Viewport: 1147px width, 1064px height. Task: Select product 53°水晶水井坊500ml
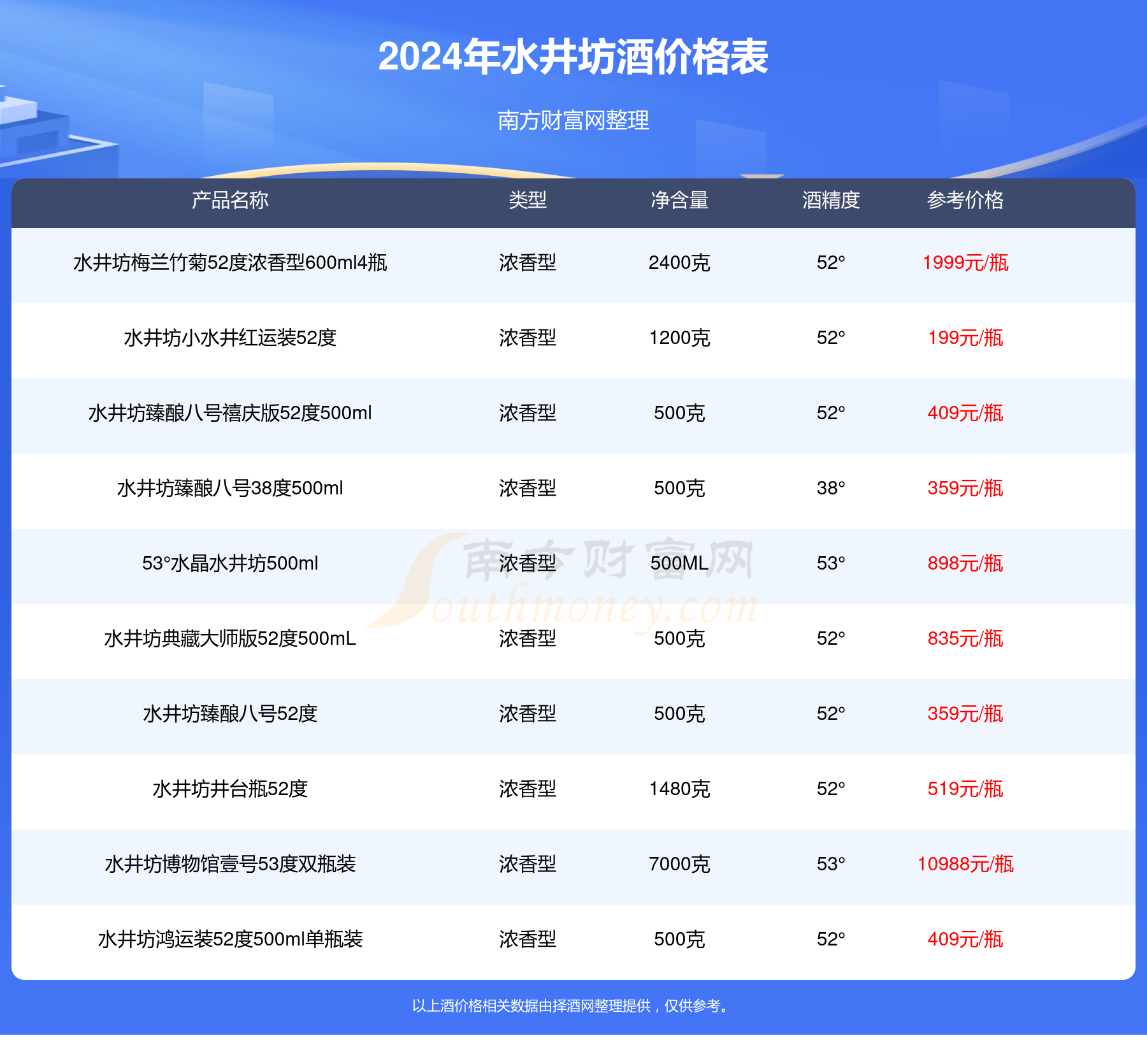[x=230, y=563]
